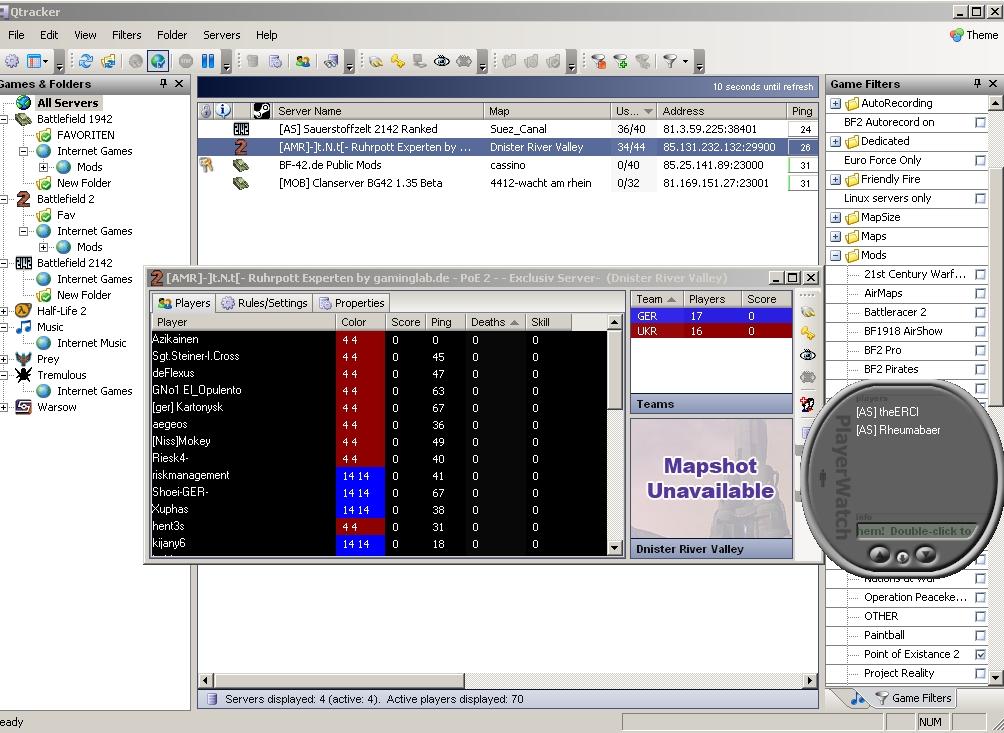Image resolution: width=1004 pixels, height=733 pixels.
Task: Click the Theme icon at top right
Action: 957,35
